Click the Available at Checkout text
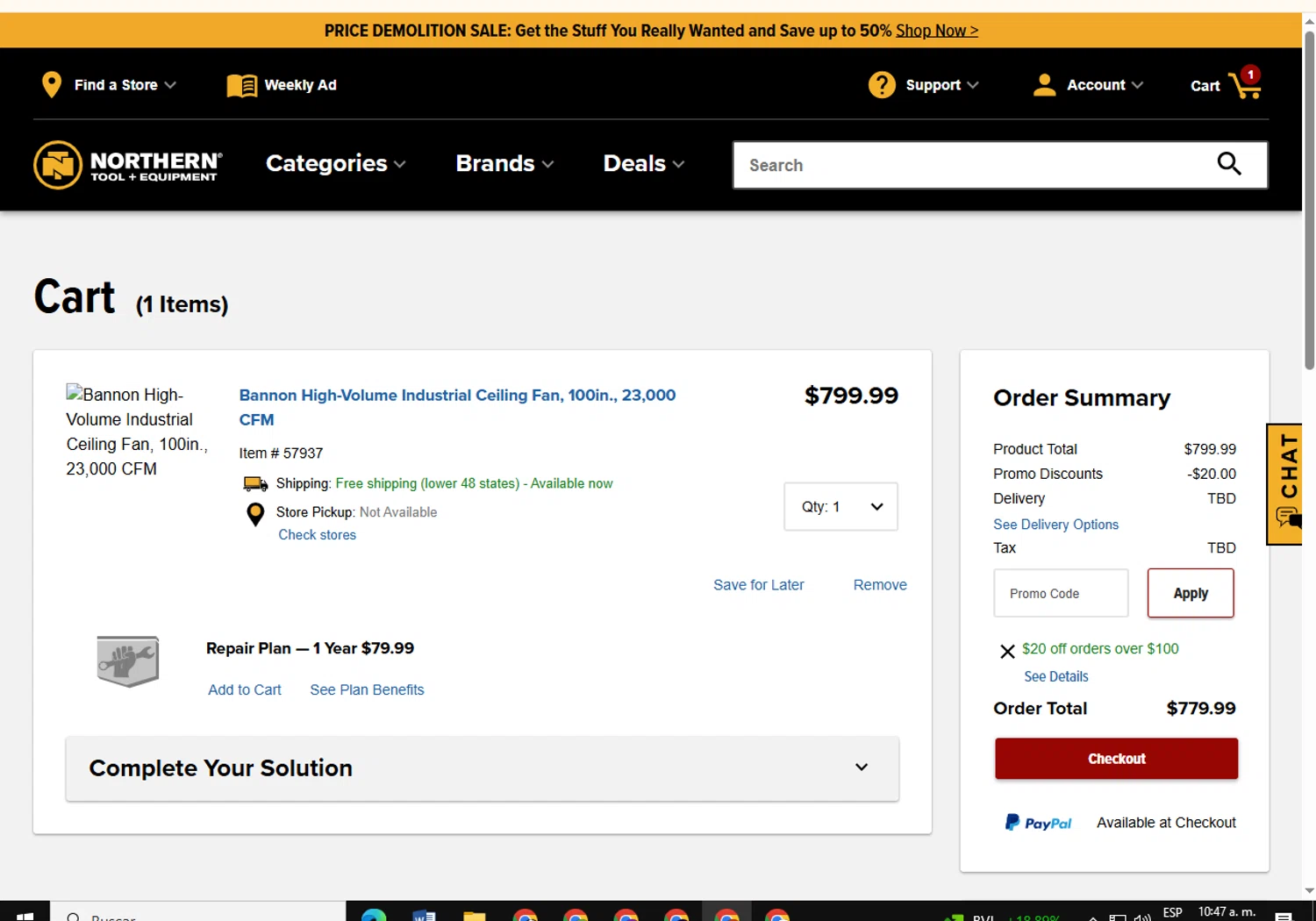Screen dimensions: 1316x921 tap(1166, 823)
